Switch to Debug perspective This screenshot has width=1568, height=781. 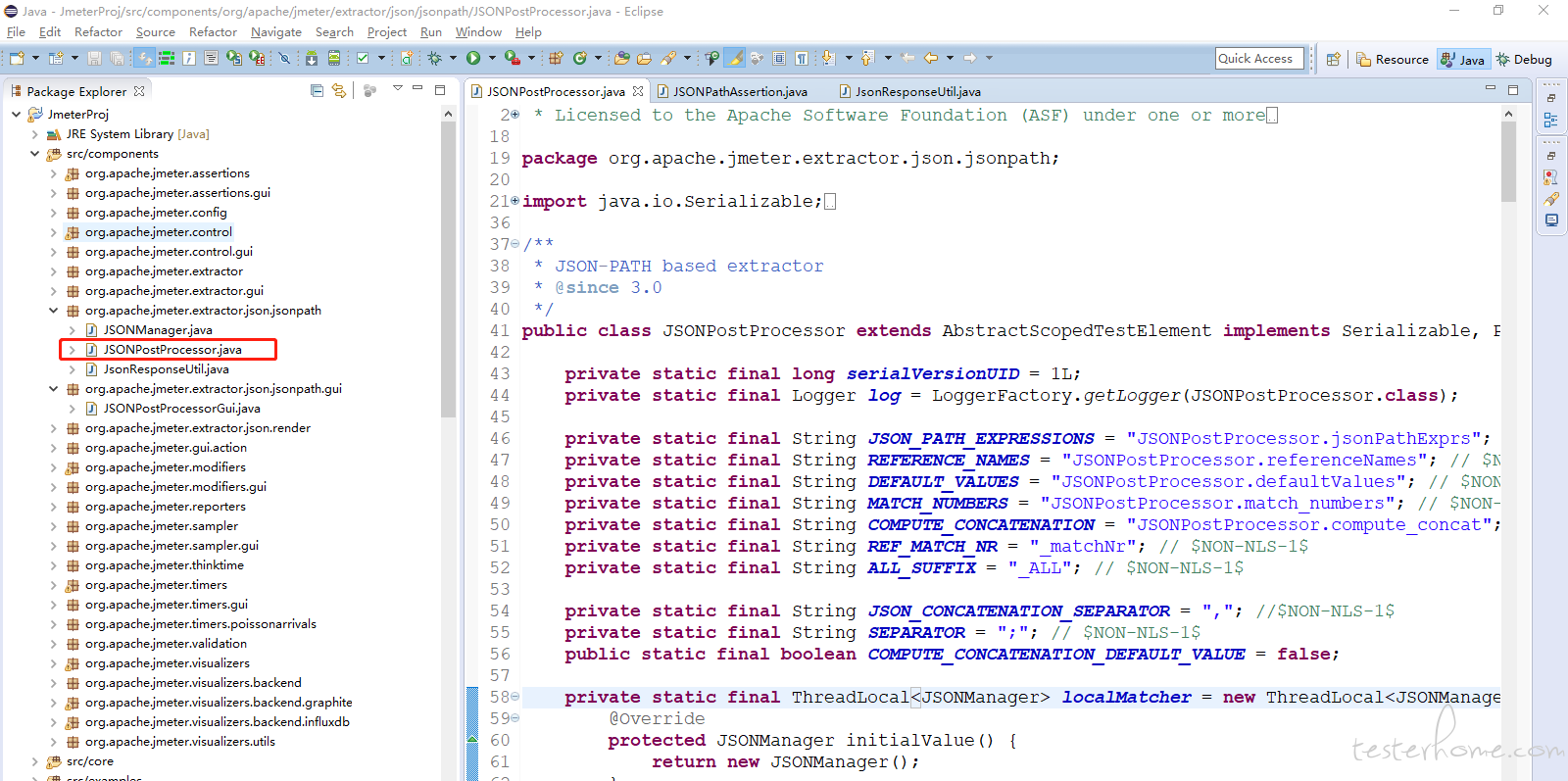point(1524,59)
